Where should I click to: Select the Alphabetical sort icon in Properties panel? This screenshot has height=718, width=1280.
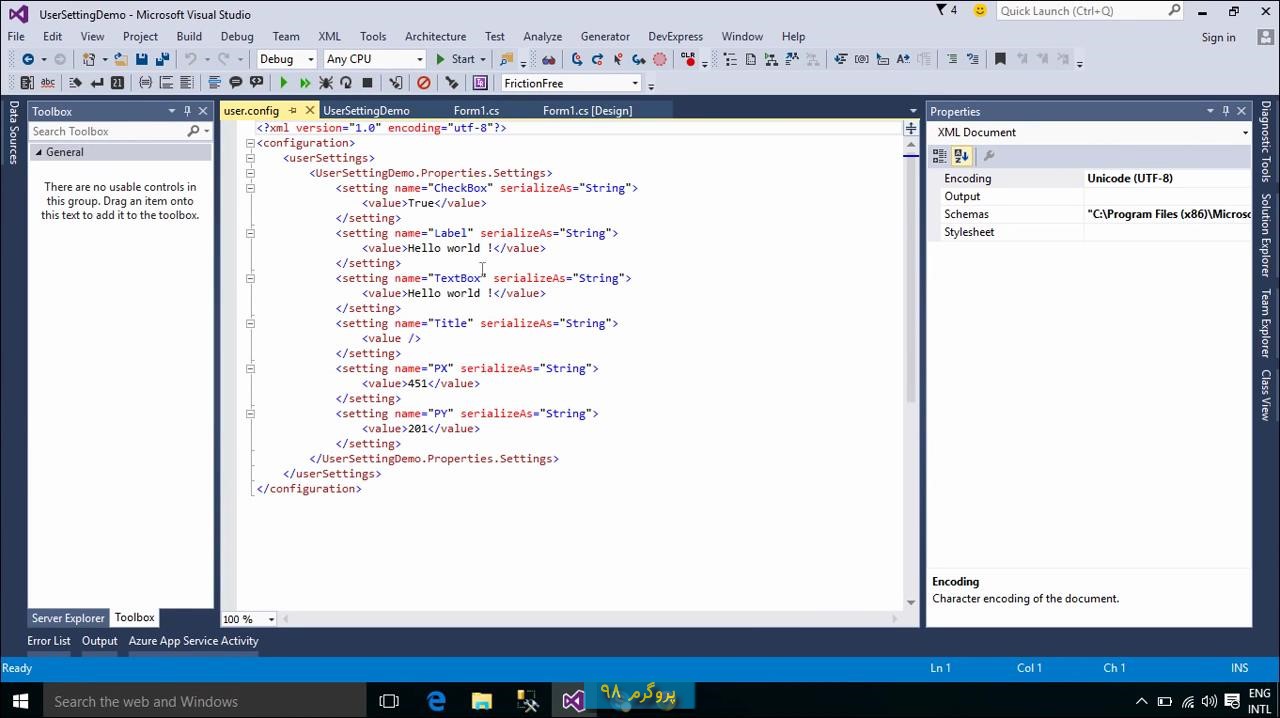(961, 155)
